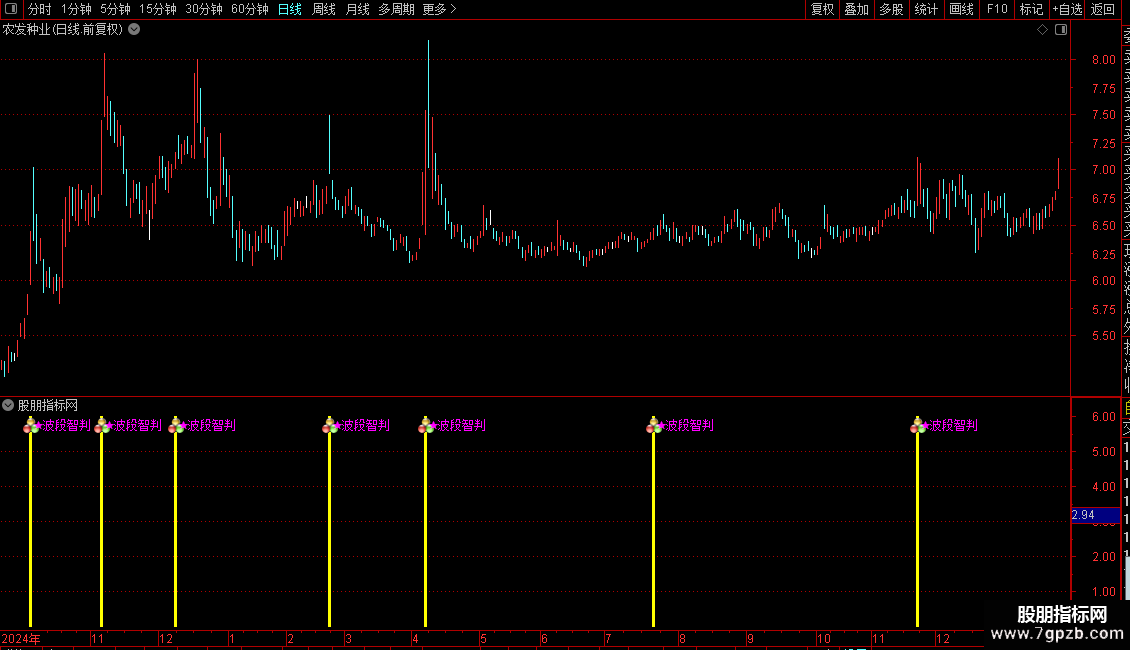Click the 波段智判 signal icon before March

[x=329, y=425]
